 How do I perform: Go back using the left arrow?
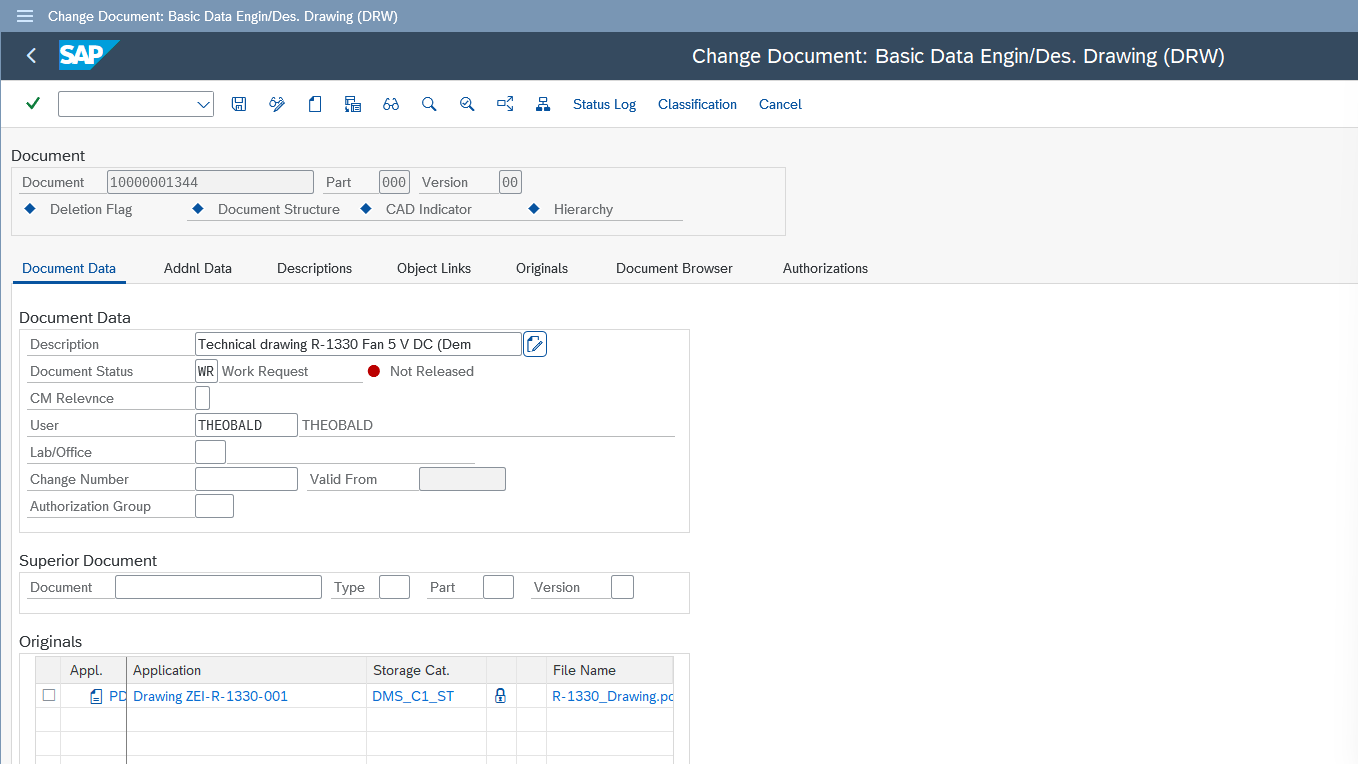pos(31,56)
